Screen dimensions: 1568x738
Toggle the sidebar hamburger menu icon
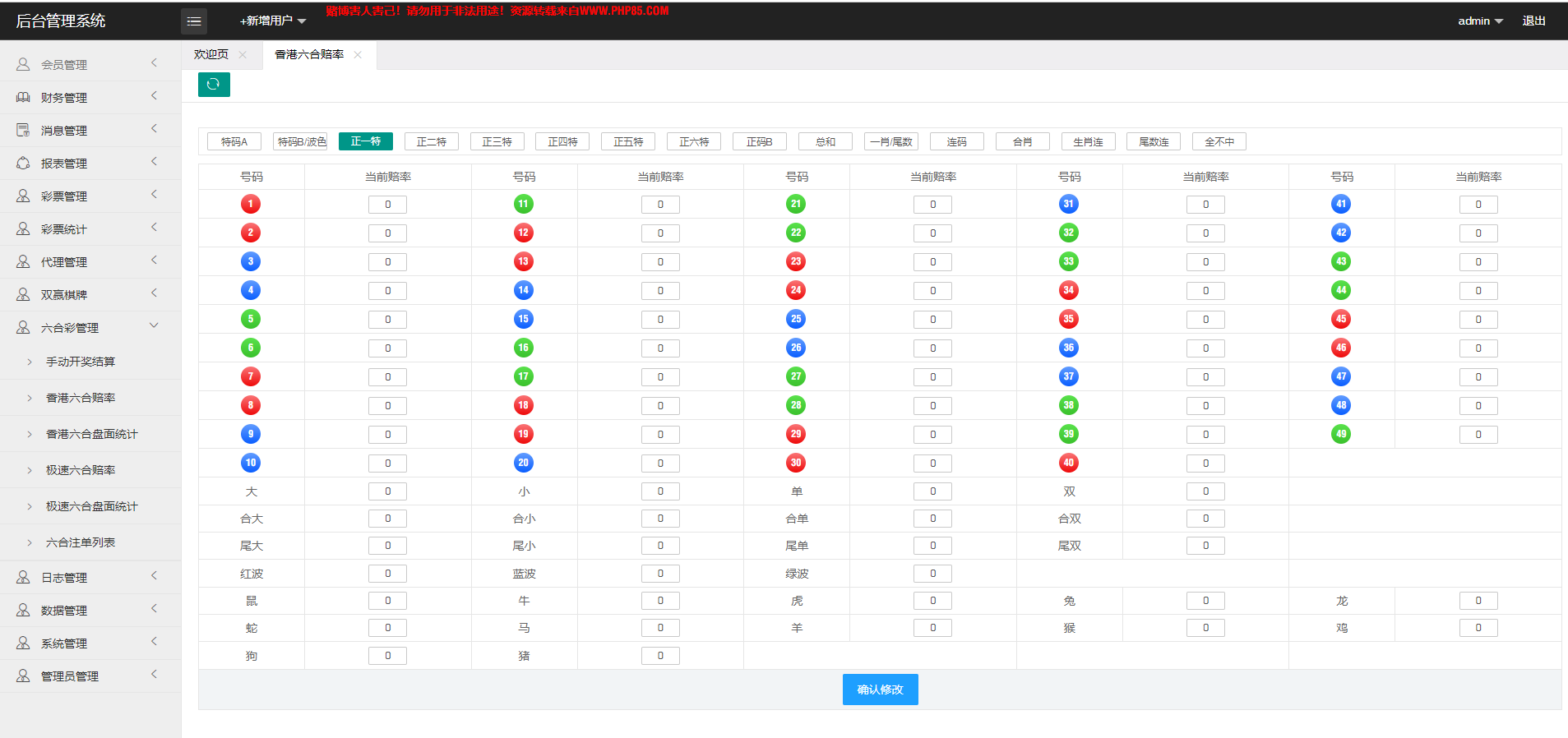click(x=194, y=21)
